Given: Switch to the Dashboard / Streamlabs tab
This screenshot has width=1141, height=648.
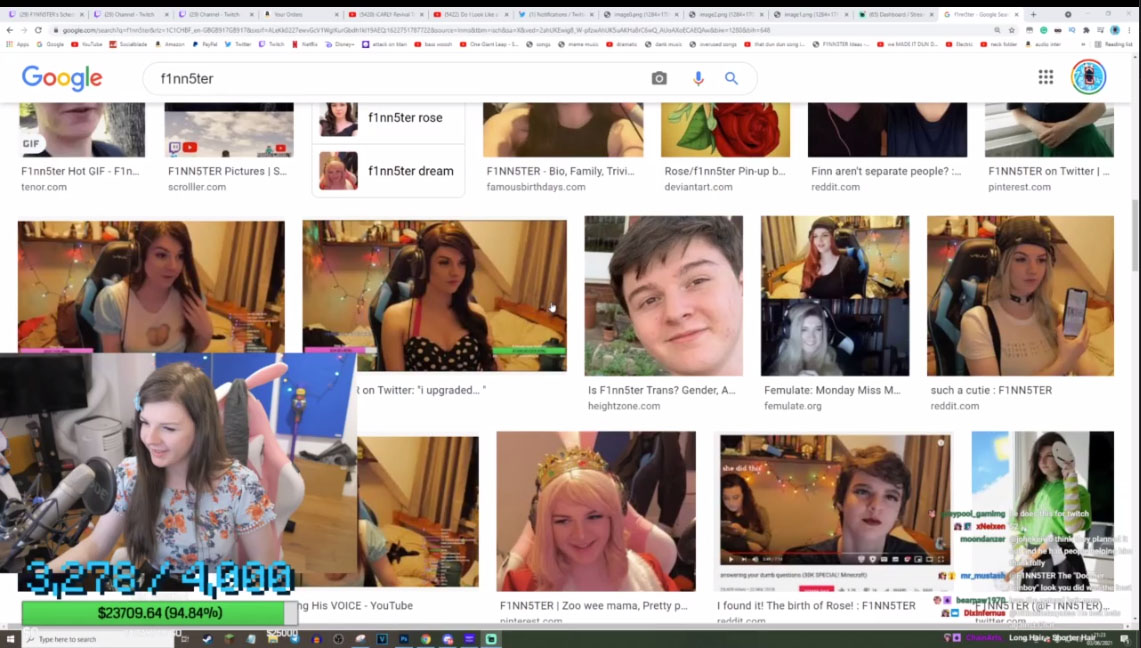Looking at the screenshot, I should 896,14.
